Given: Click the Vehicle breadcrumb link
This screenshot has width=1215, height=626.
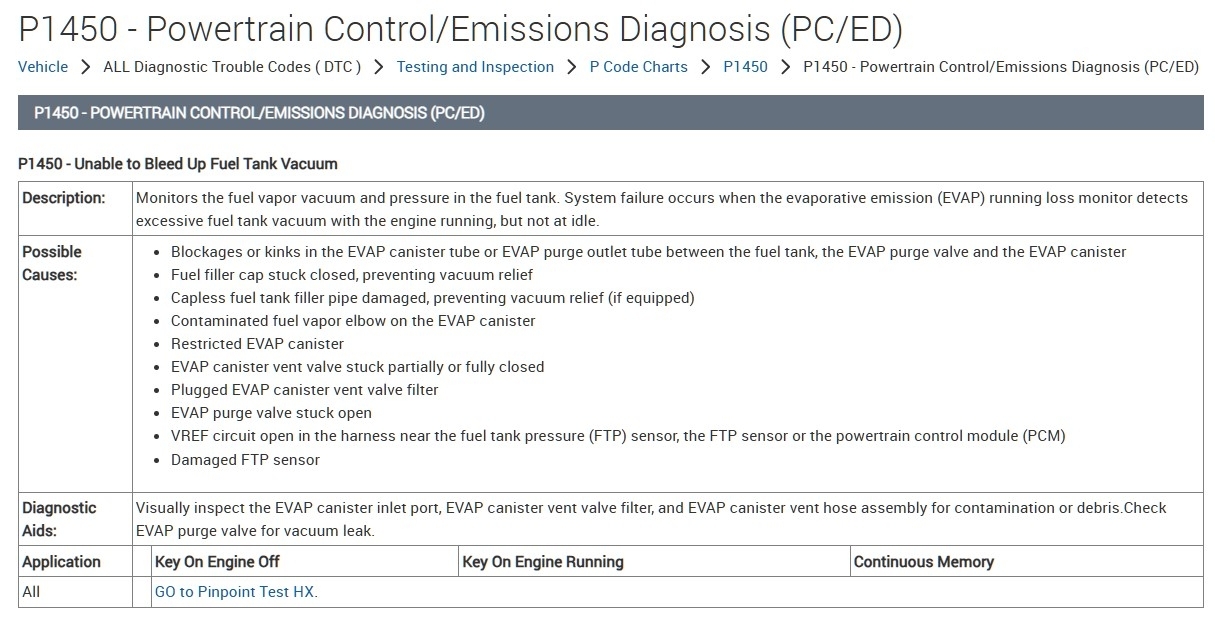Looking at the screenshot, I should [x=43, y=67].
